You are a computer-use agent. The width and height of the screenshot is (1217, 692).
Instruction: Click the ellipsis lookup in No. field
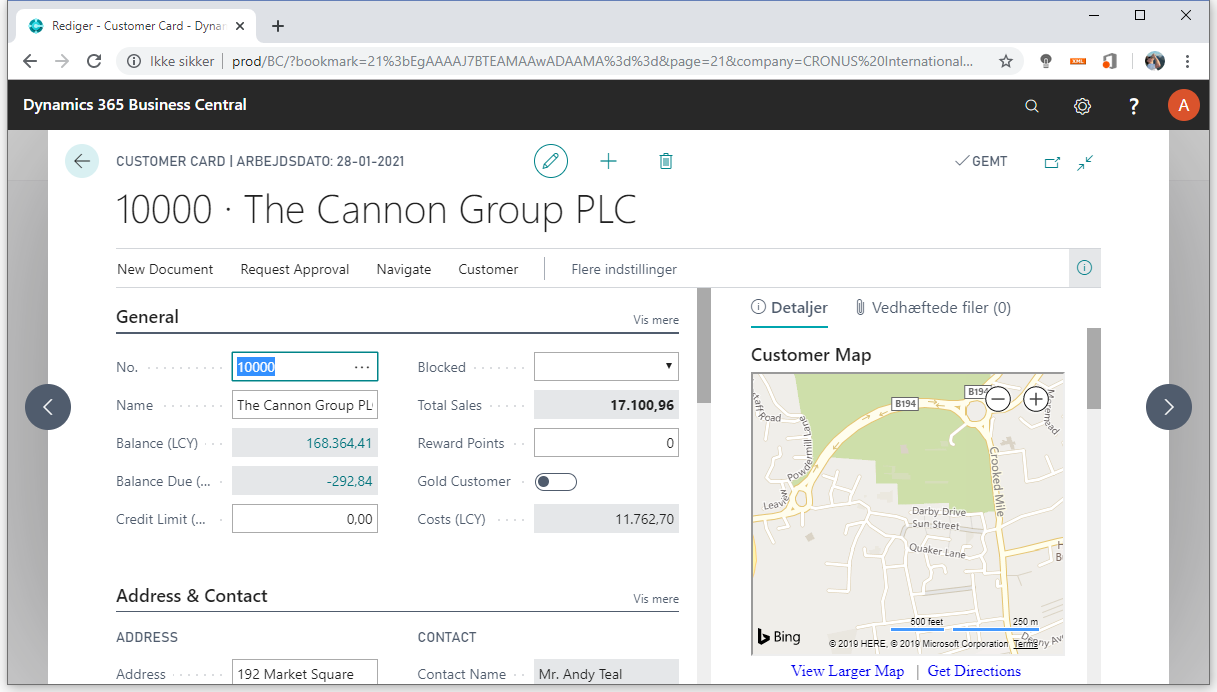click(x=362, y=367)
